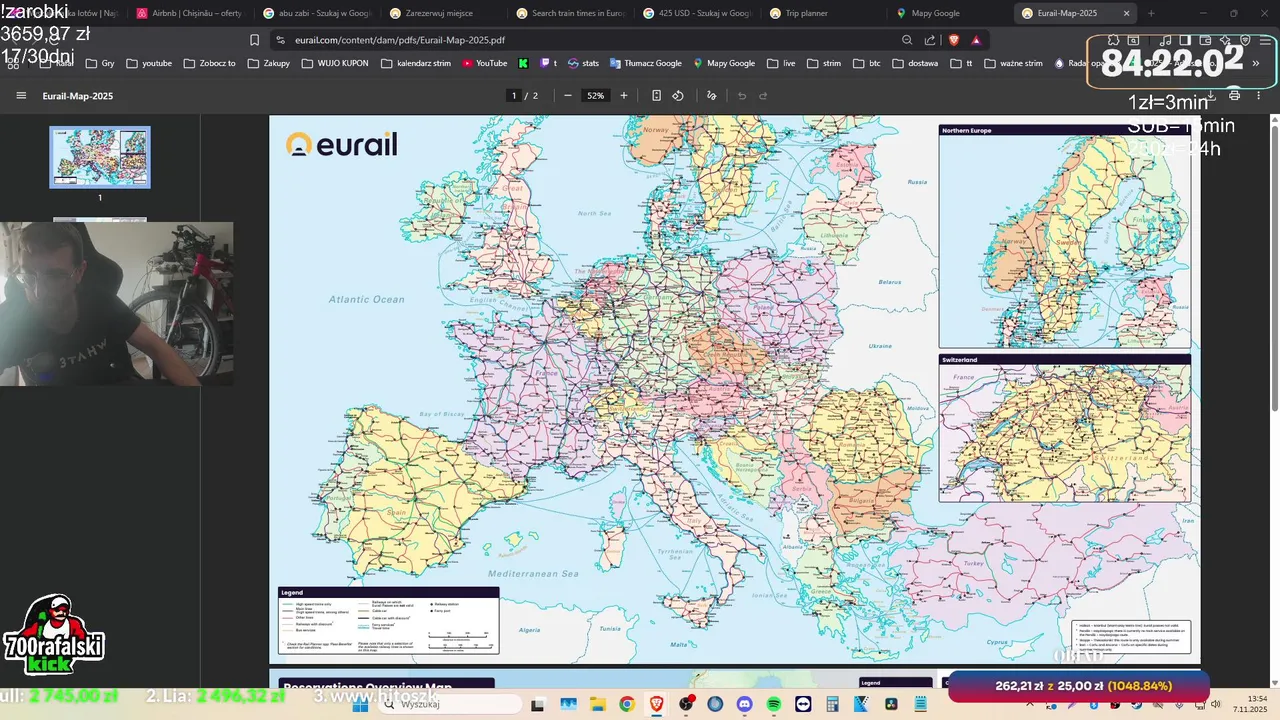The height and width of the screenshot is (720, 1280).
Task: Open the PDF viewer sidebar menu icon
Action: (21, 96)
